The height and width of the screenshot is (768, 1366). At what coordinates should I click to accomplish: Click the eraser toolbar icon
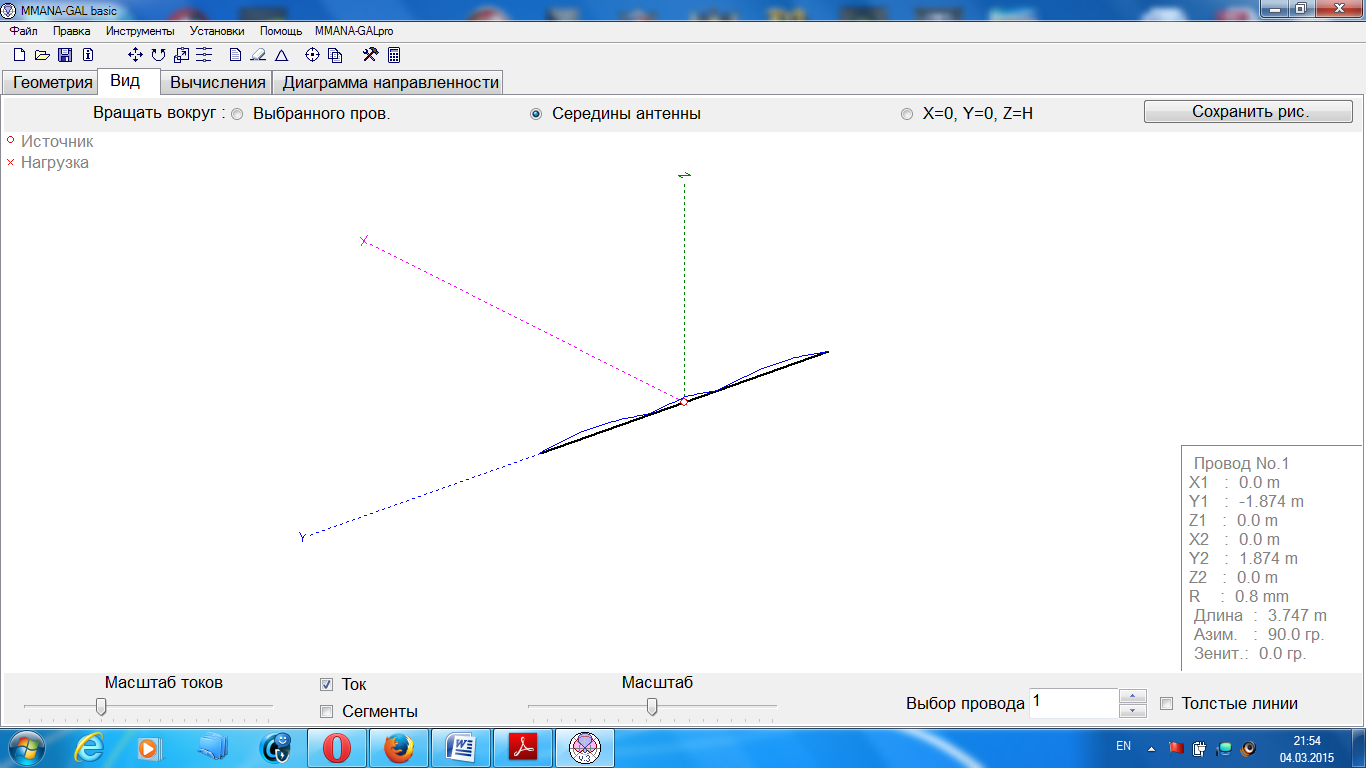[x=258, y=55]
